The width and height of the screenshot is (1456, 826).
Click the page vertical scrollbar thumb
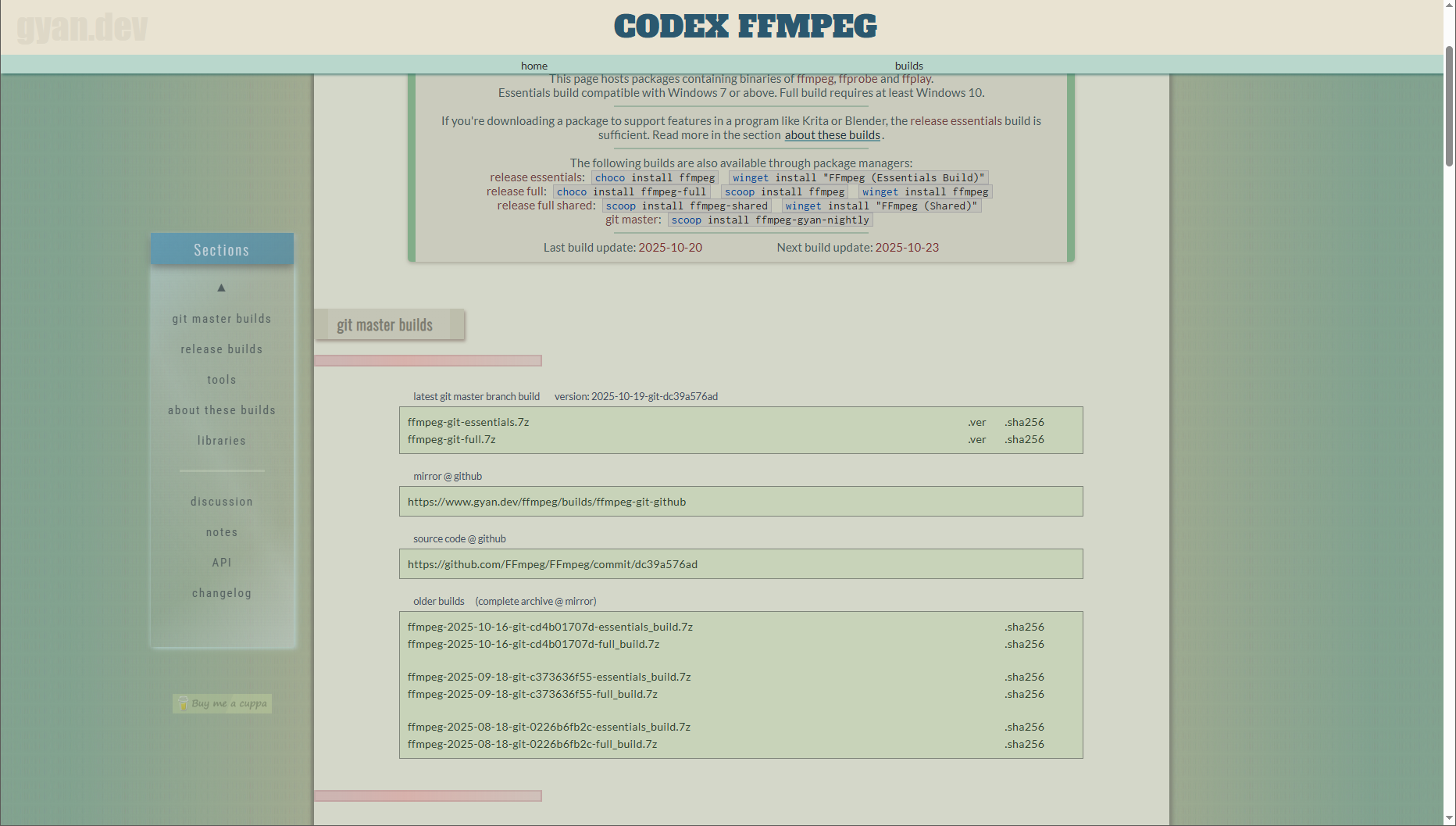[x=1450, y=105]
